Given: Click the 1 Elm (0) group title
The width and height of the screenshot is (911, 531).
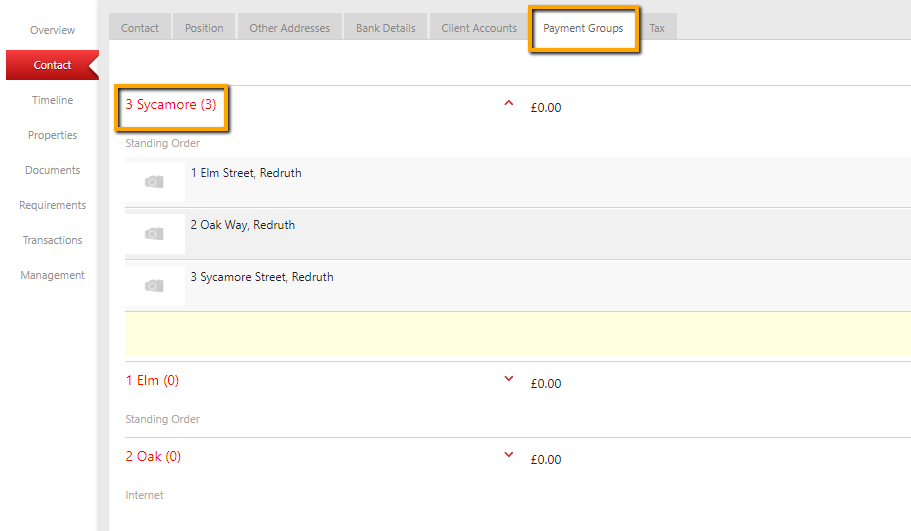Looking at the screenshot, I should pos(152,381).
